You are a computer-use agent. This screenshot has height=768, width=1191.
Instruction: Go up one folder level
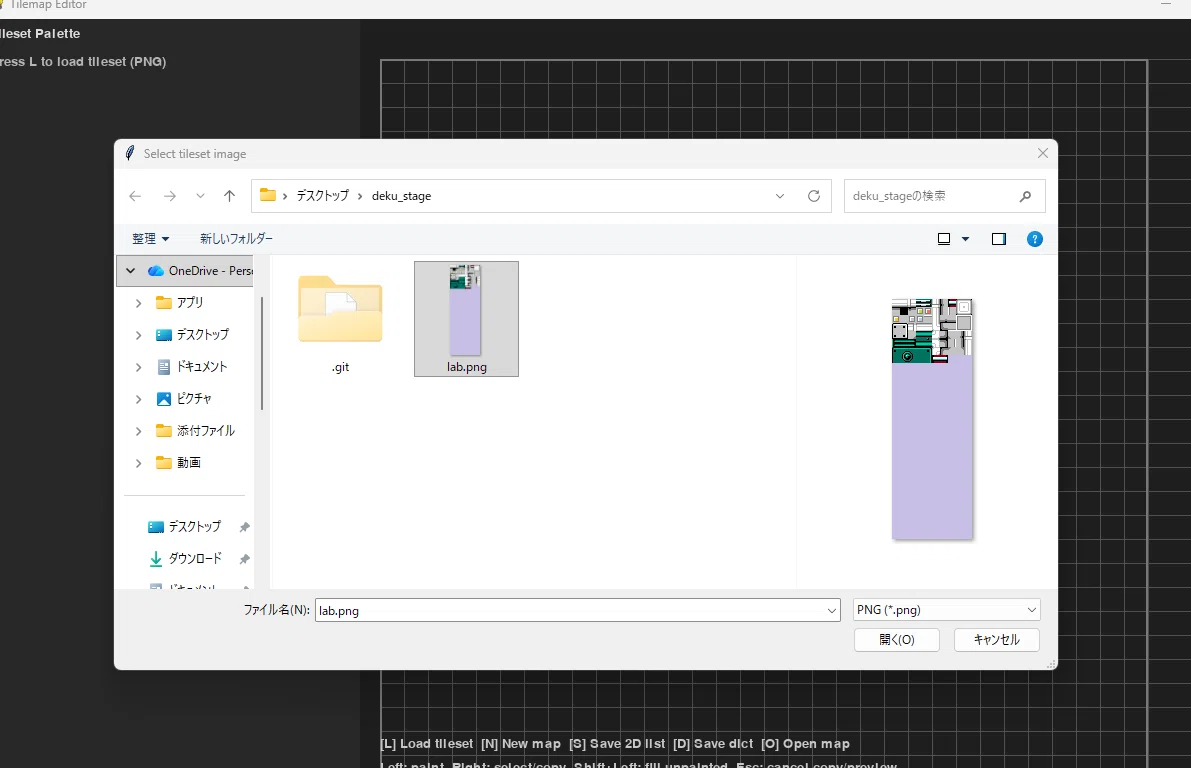coord(229,196)
